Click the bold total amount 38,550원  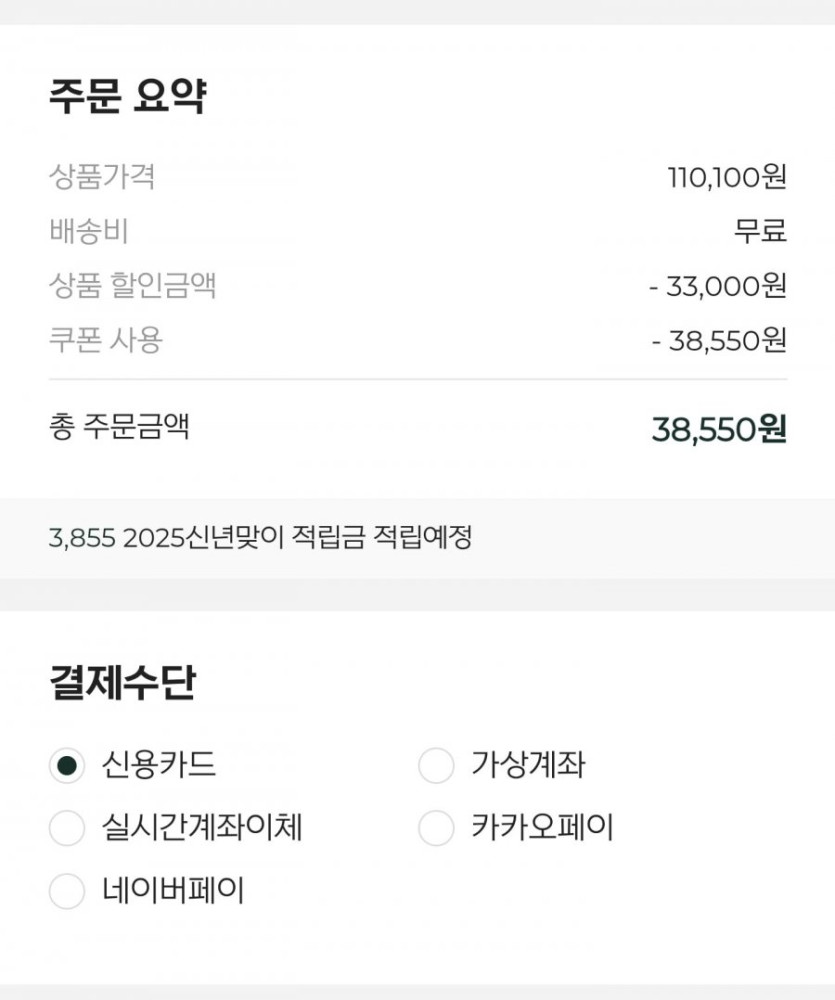719,430
